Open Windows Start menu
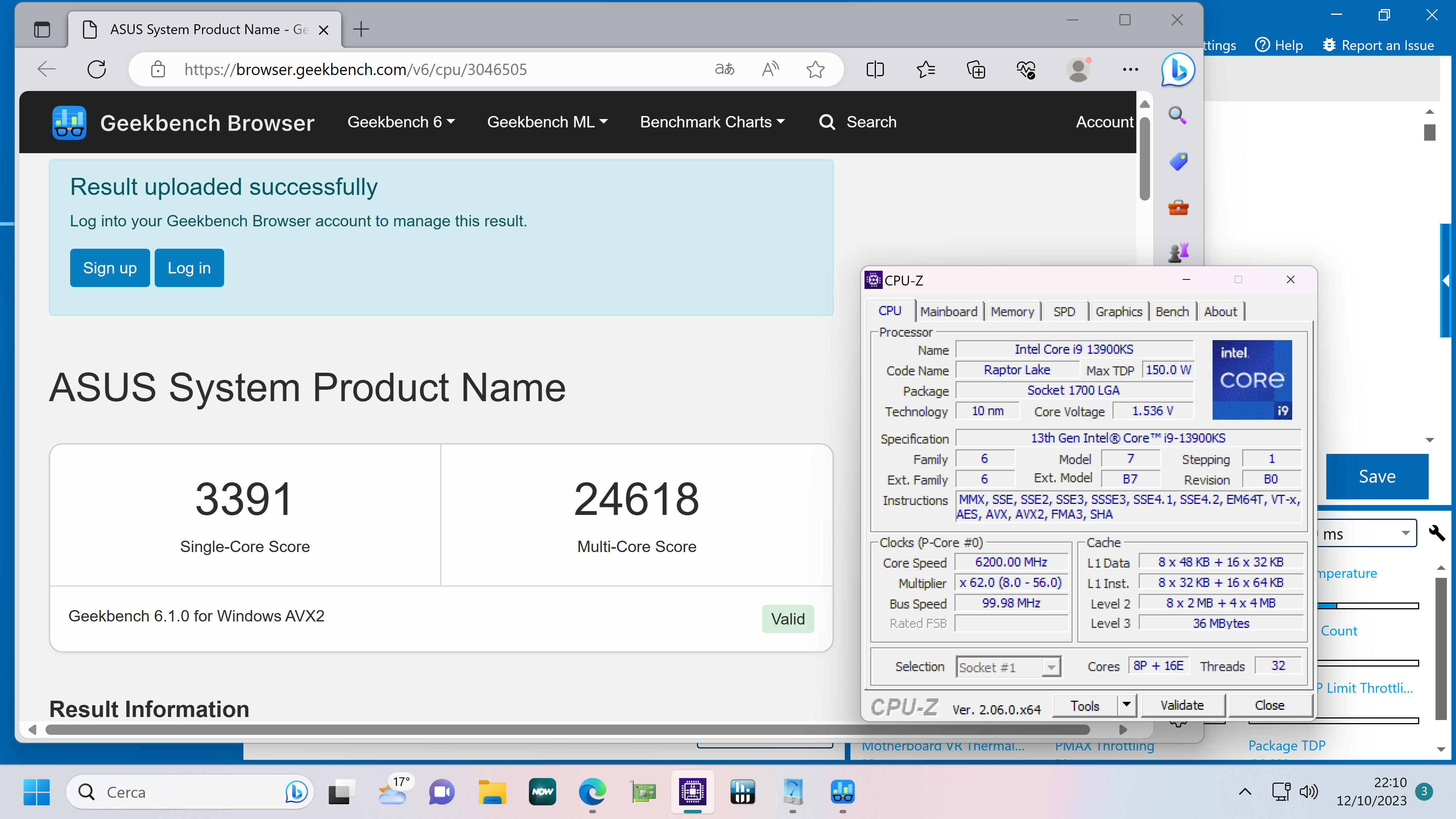This screenshot has width=1456, height=819. pos(37,791)
